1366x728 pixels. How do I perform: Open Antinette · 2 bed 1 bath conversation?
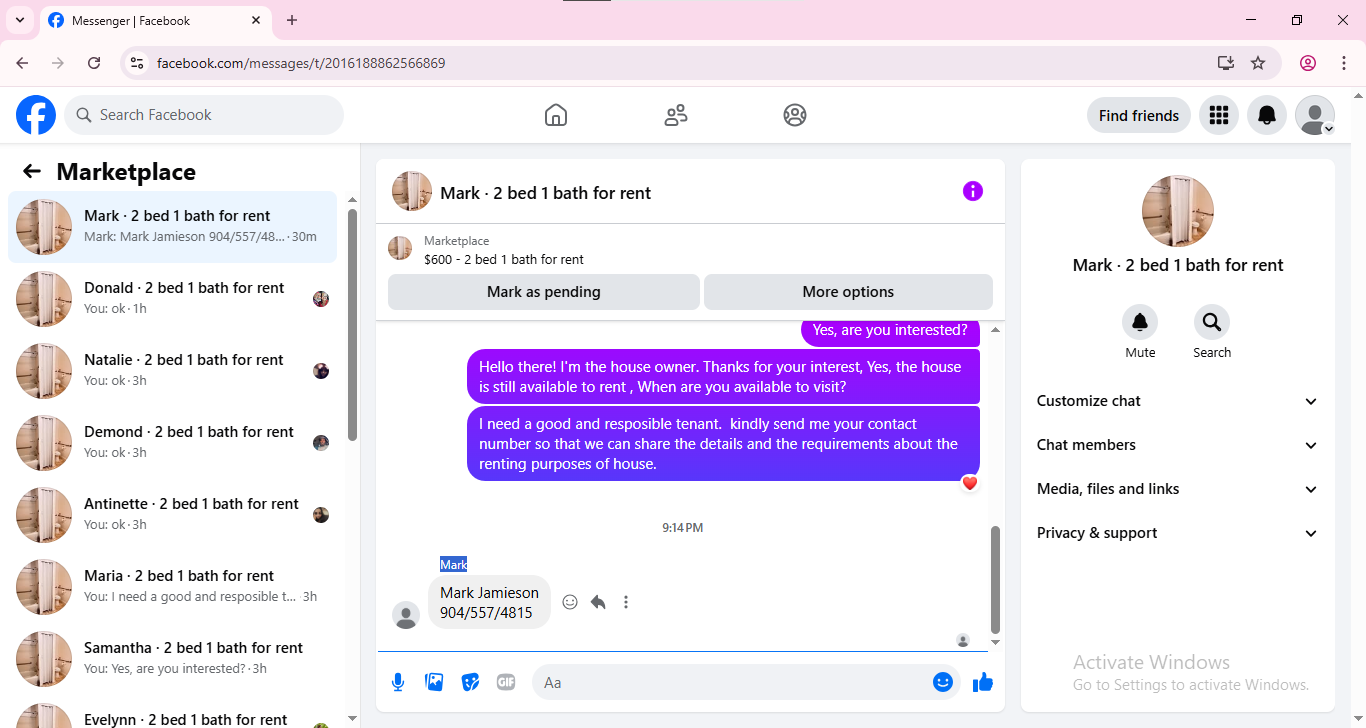(x=173, y=515)
